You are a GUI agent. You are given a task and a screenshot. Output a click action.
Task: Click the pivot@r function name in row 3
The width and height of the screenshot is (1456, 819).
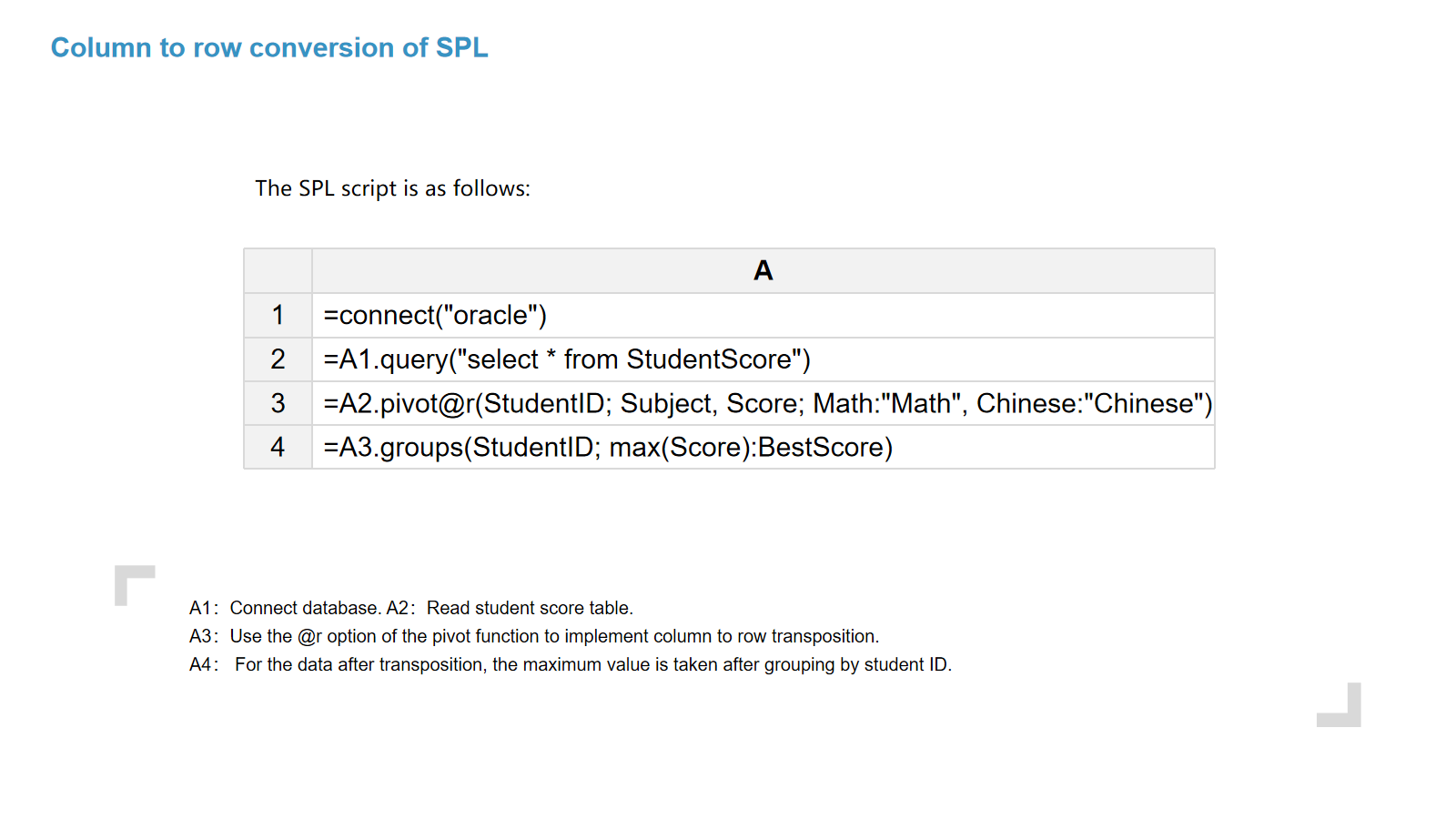coord(426,403)
